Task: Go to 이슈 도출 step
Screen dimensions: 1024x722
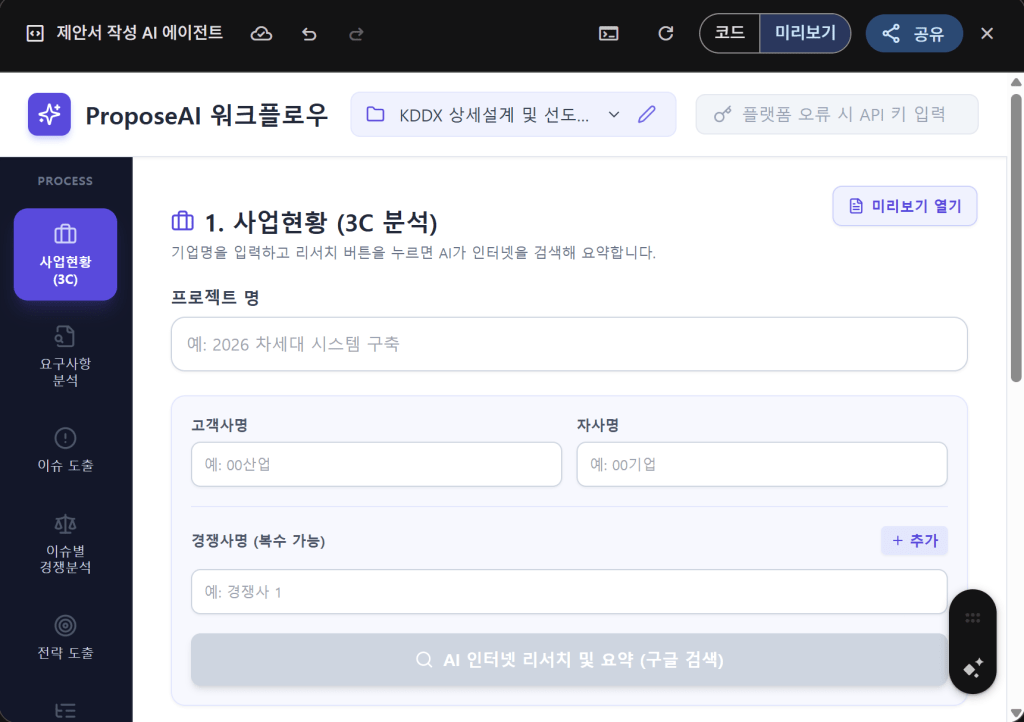Action: tap(65, 450)
